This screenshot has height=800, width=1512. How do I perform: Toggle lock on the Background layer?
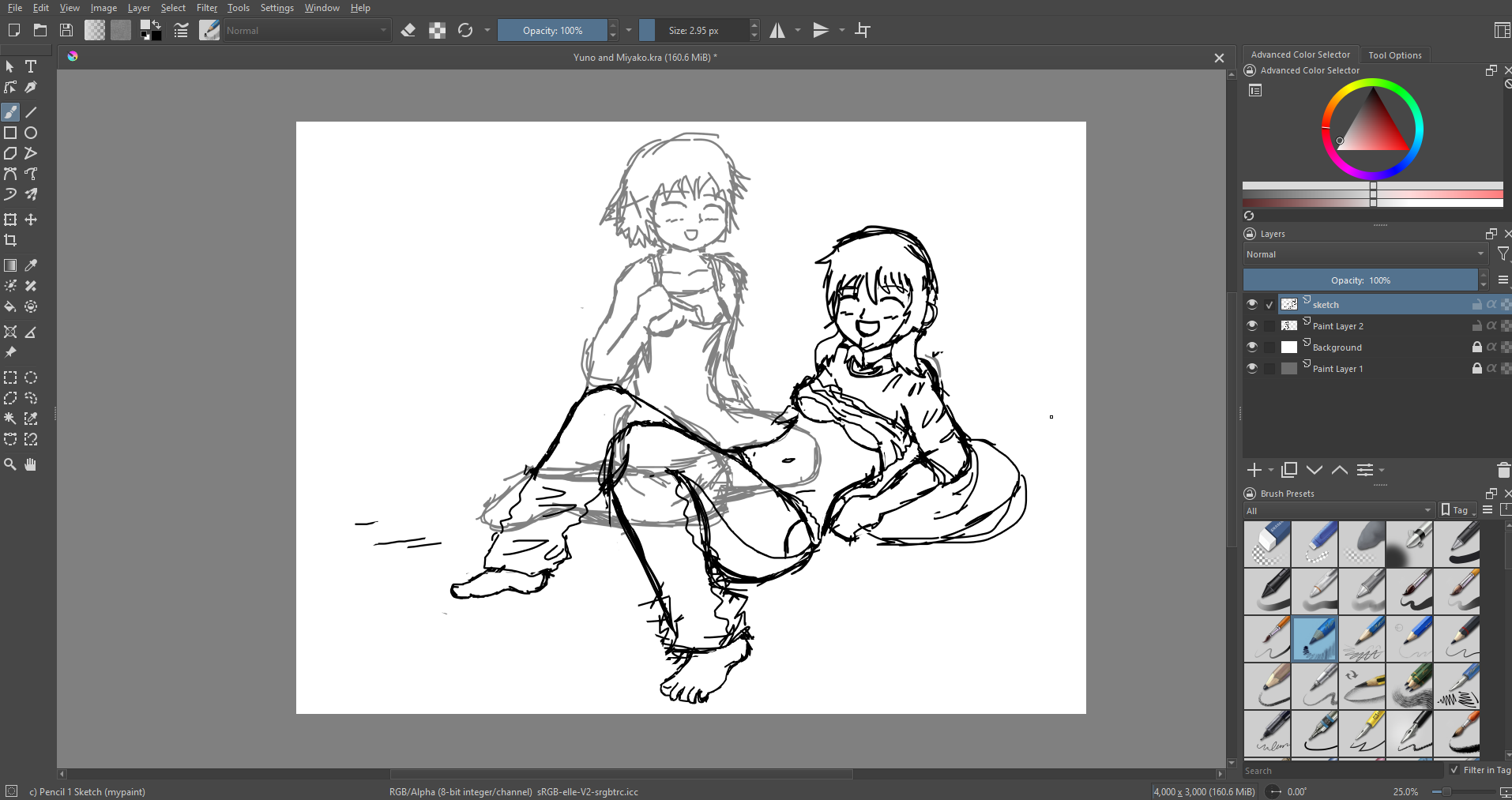[1476, 347]
